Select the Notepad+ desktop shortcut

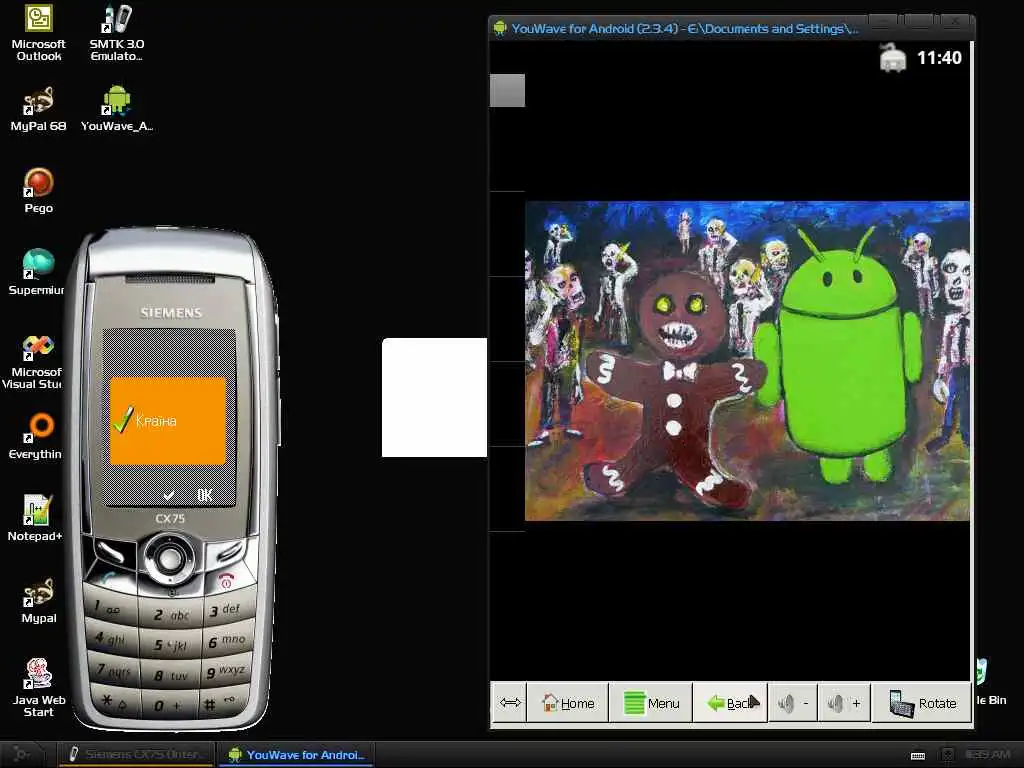coord(35,519)
